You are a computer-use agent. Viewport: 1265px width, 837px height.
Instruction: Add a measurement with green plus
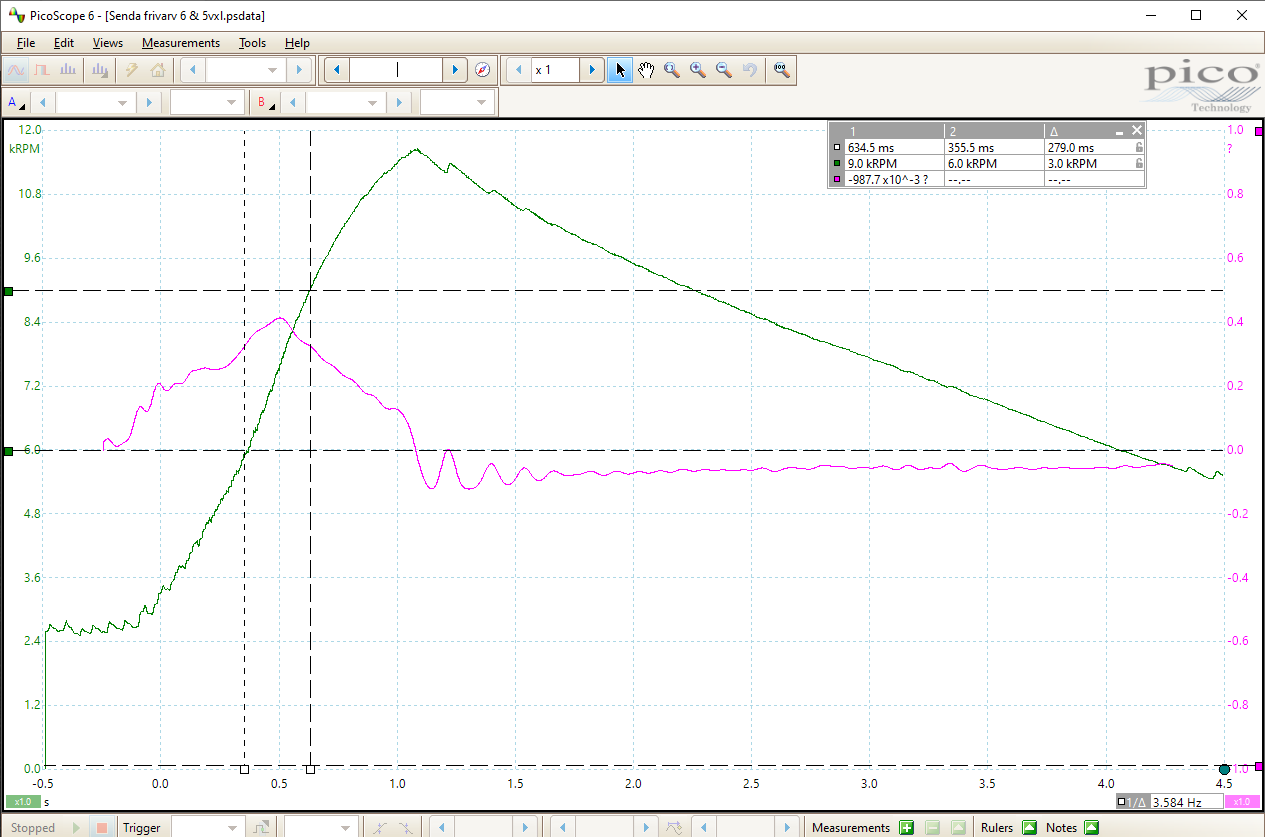pos(906,827)
